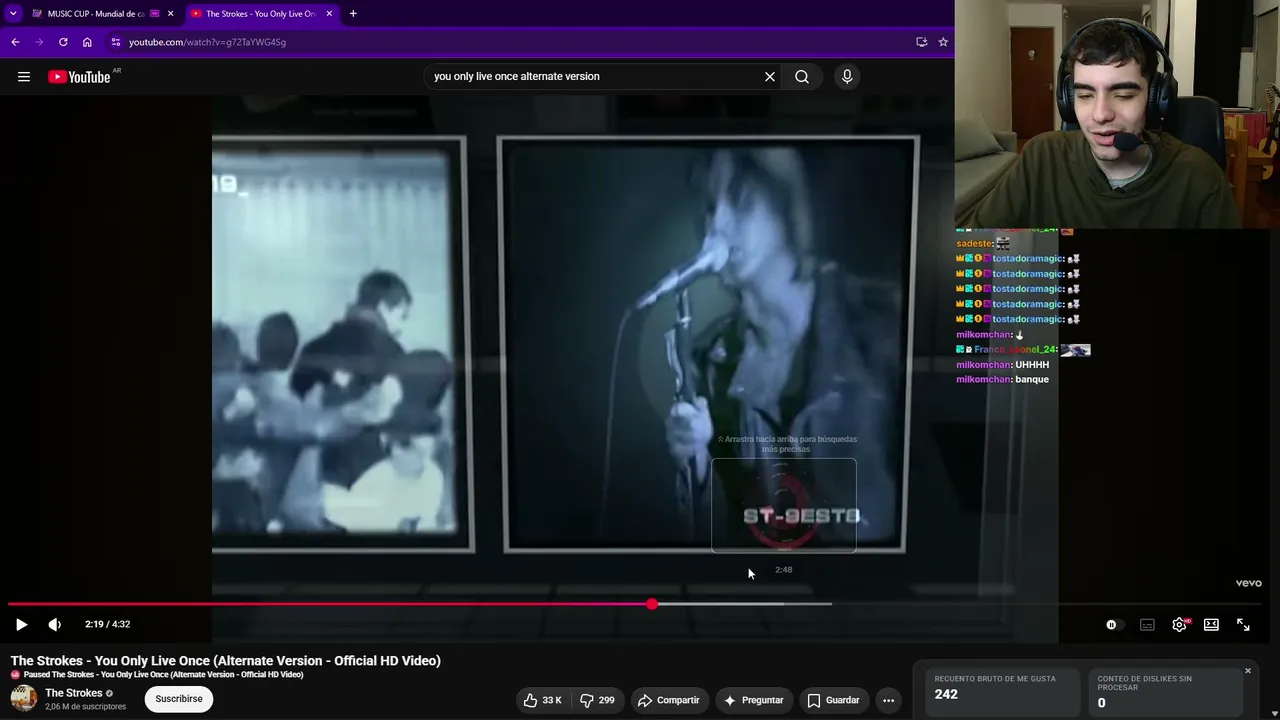Go back in browser history
The width and height of the screenshot is (1280, 720).
click(x=15, y=42)
